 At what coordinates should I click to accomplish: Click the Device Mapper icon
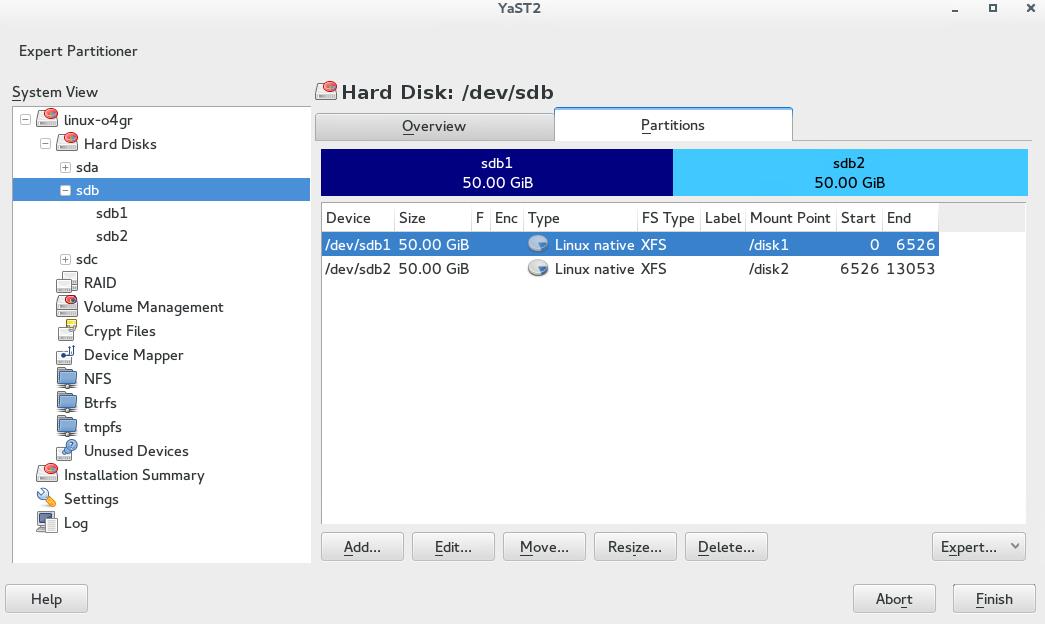click(66, 355)
